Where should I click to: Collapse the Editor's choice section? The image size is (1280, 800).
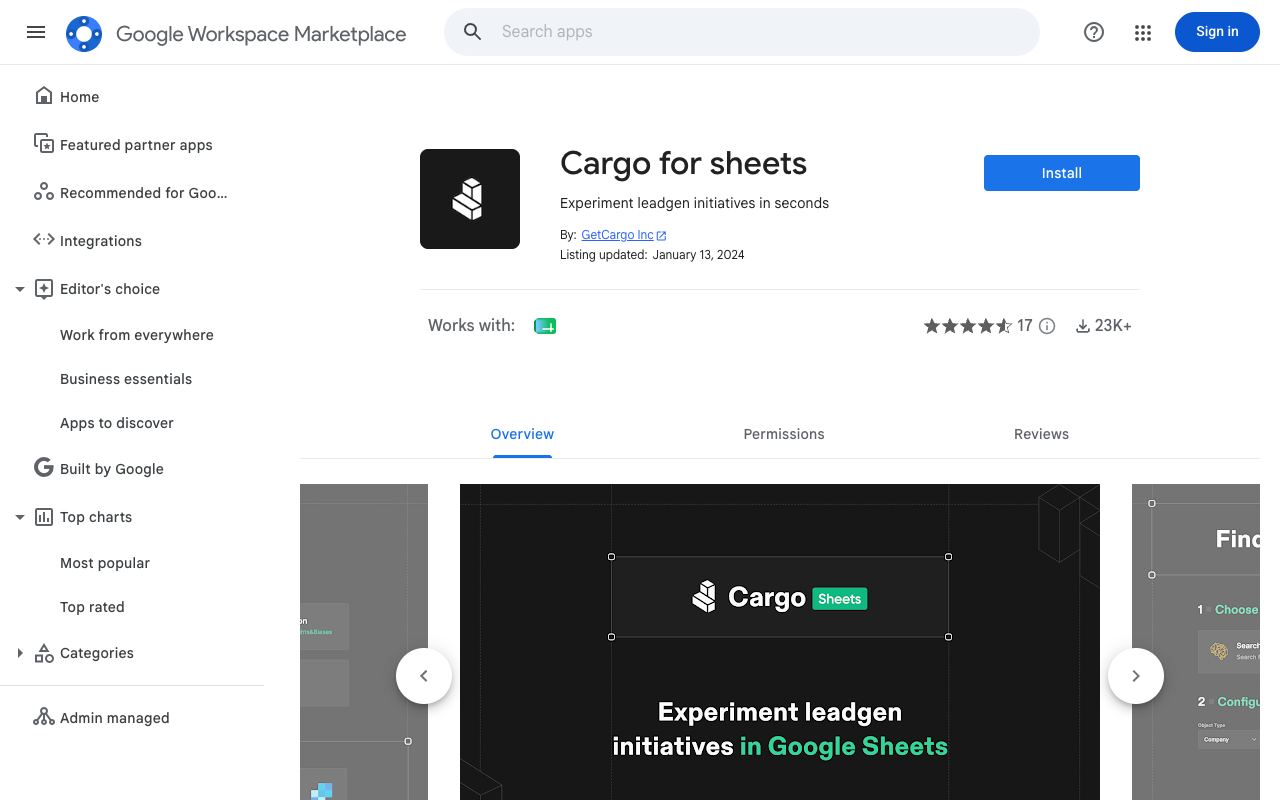pos(19,289)
